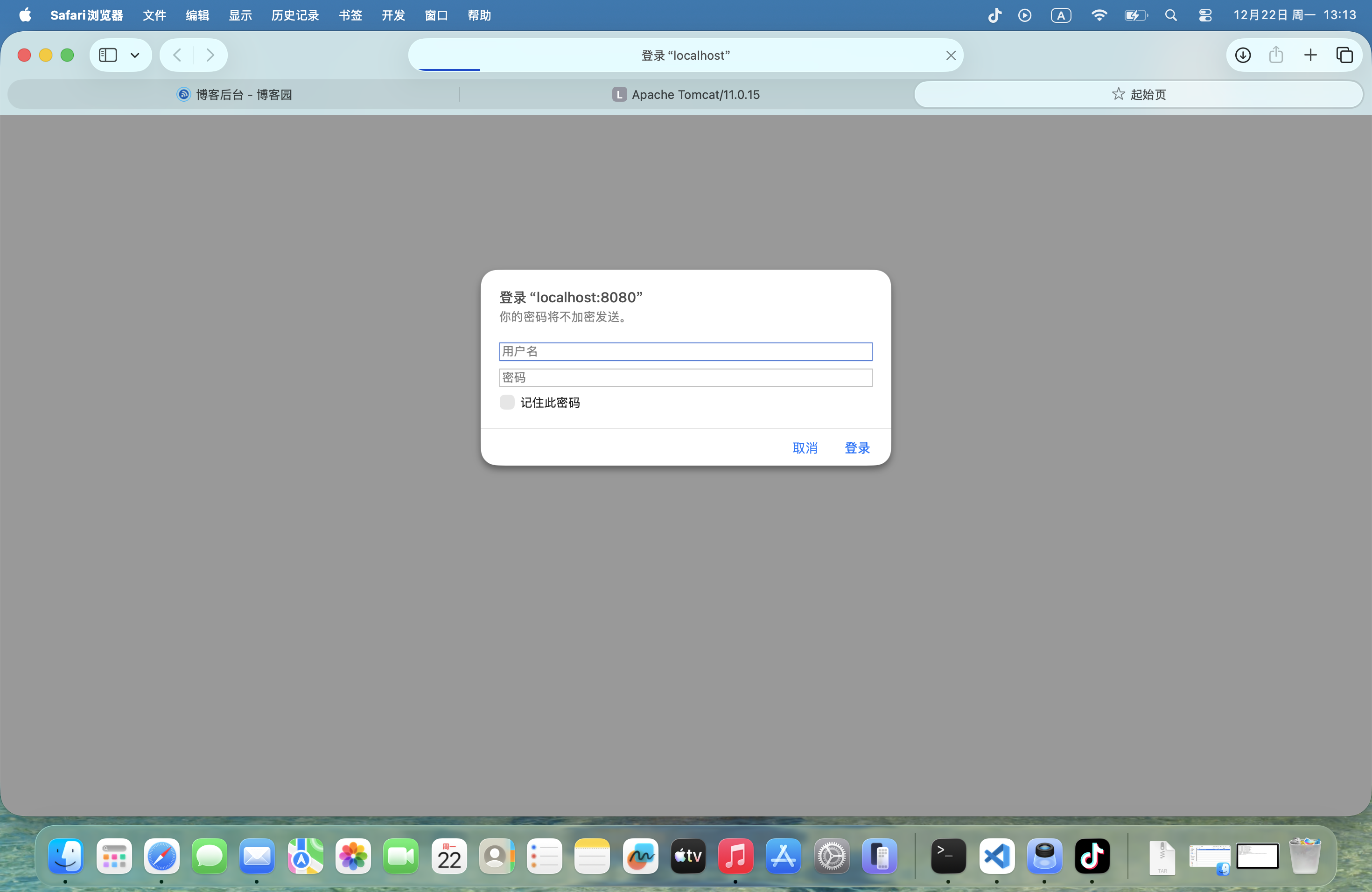The width and height of the screenshot is (1372, 892).
Task: Open Control Center in menu bar
Action: pos(1205,15)
